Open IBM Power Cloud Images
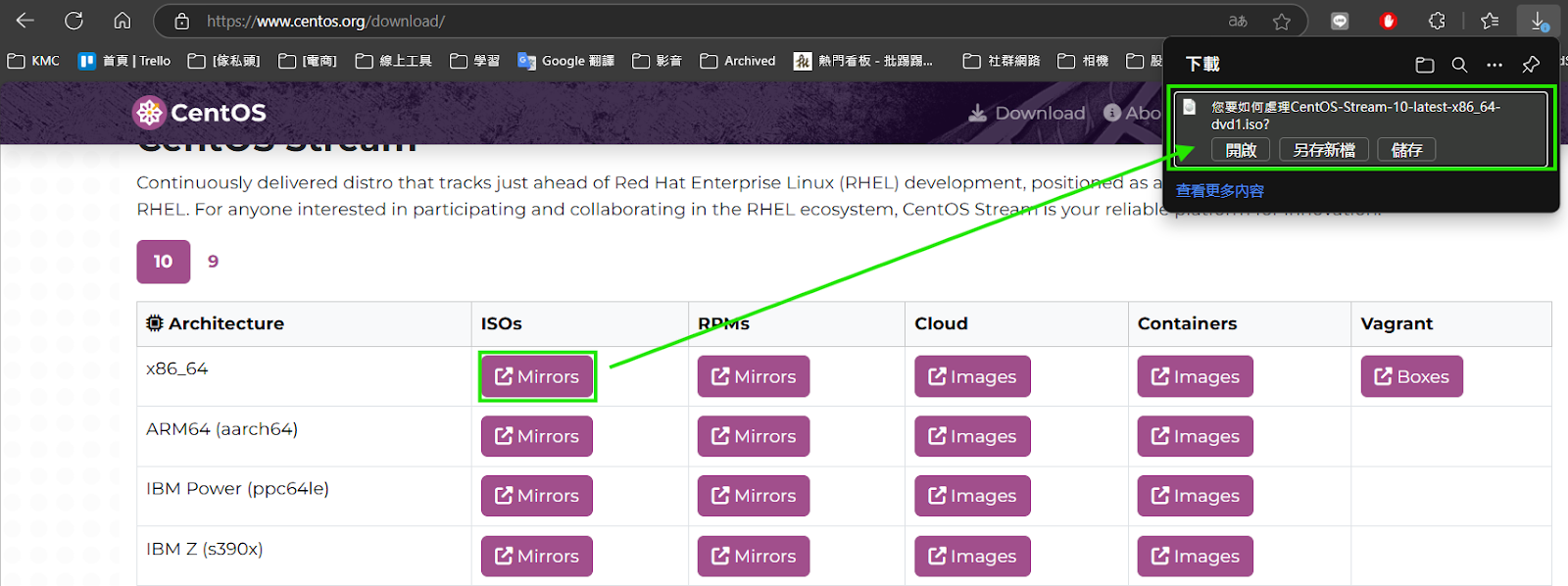Viewport: 1568px width, 586px height. (972, 496)
